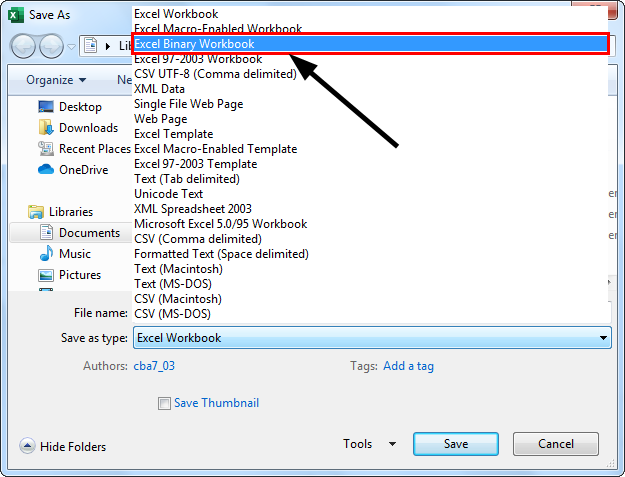Click the Music note icon
The image size is (625, 477).
[x=46, y=253]
